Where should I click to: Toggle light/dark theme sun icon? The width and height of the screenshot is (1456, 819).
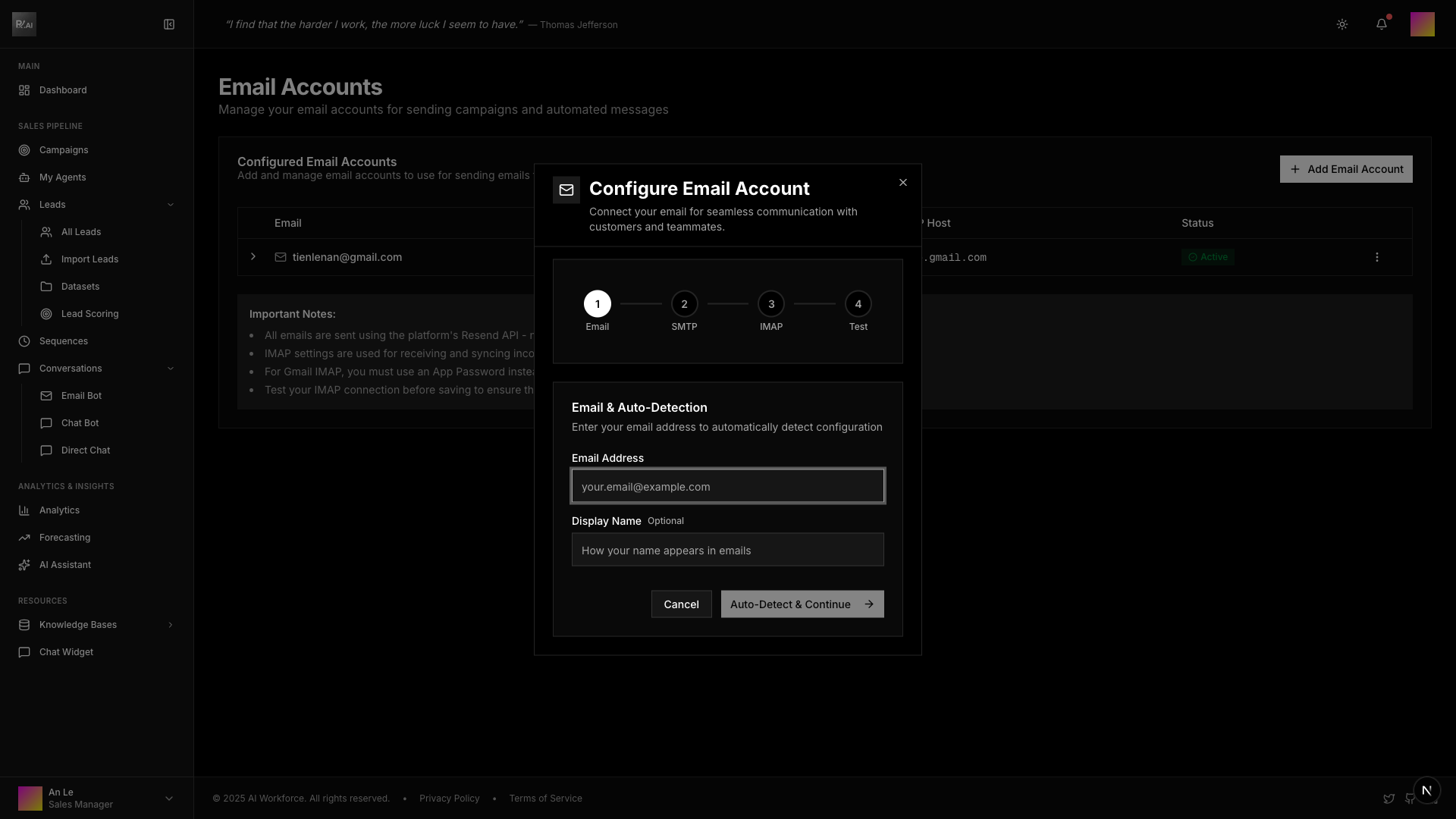click(1342, 24)
